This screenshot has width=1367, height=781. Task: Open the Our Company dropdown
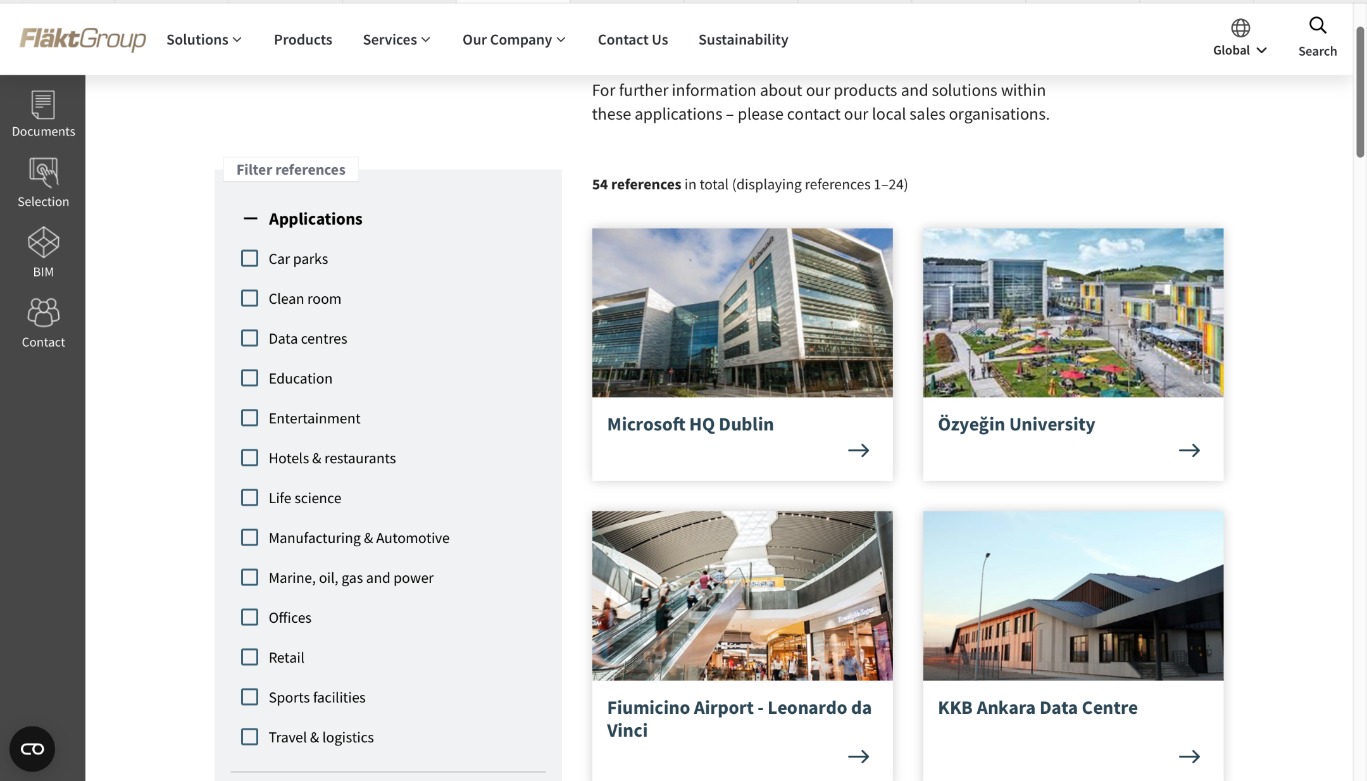tap(514, 40)
